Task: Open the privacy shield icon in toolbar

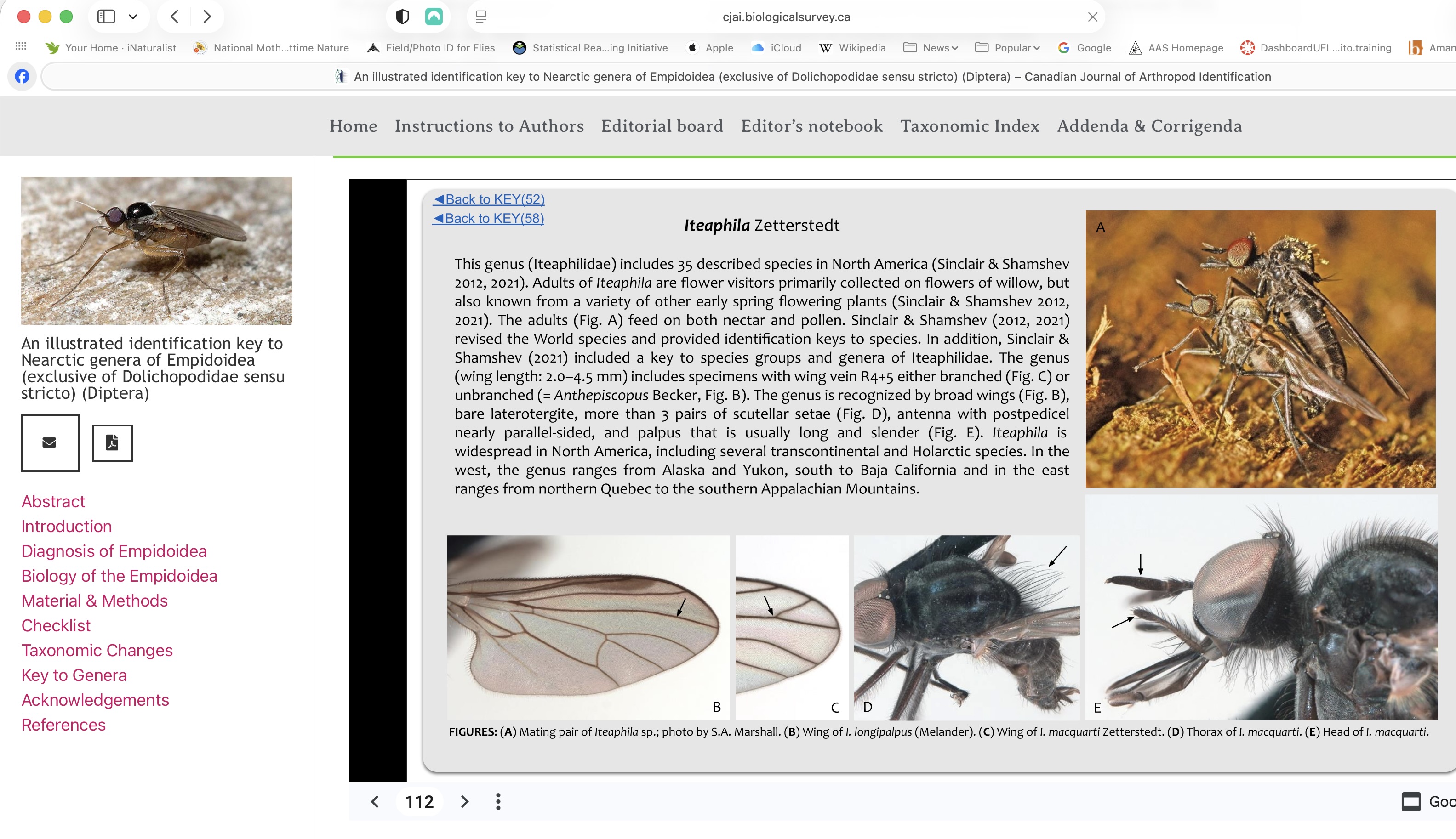Action: [x=402, y=17]
